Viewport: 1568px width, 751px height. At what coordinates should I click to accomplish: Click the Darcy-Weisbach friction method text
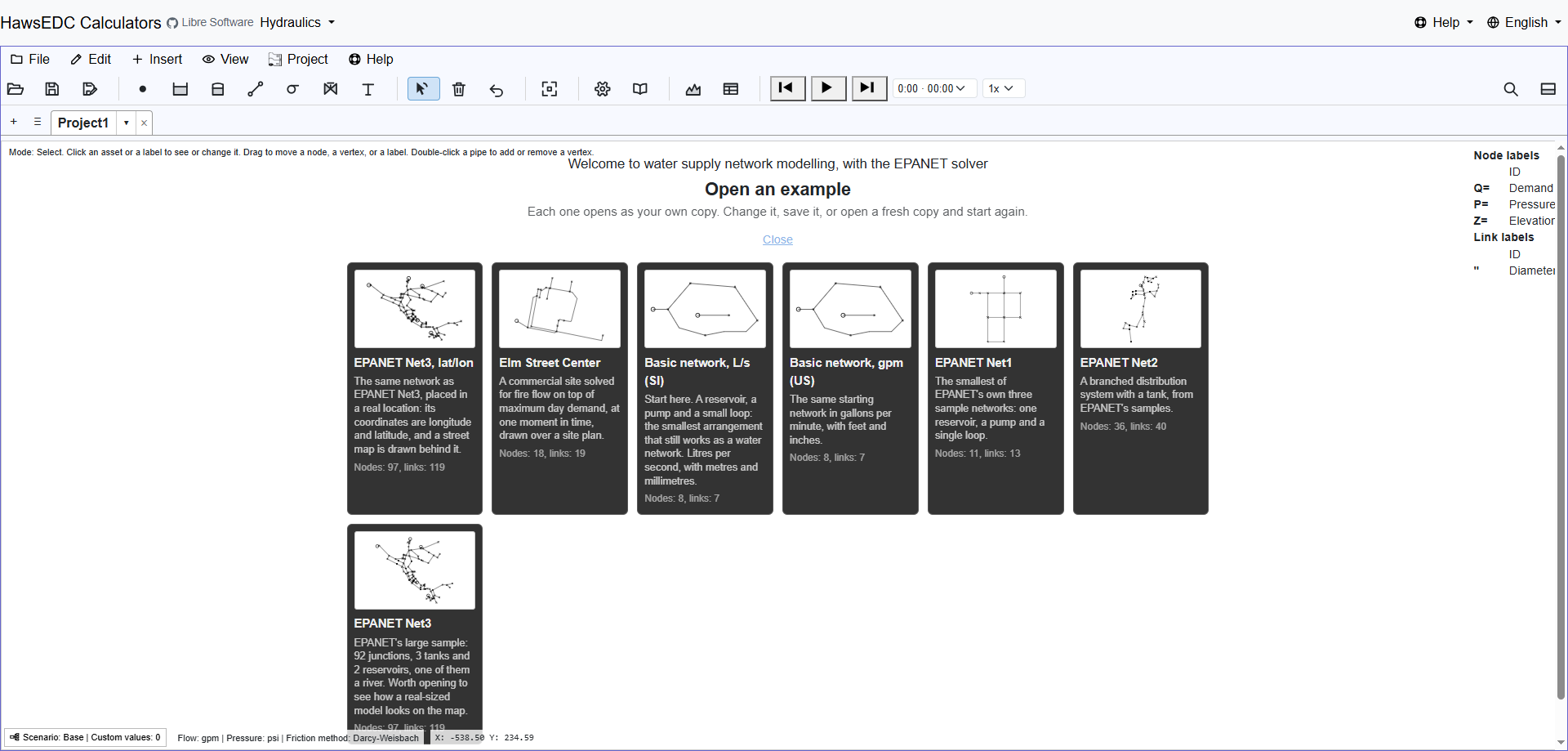(x=385, y=738)
